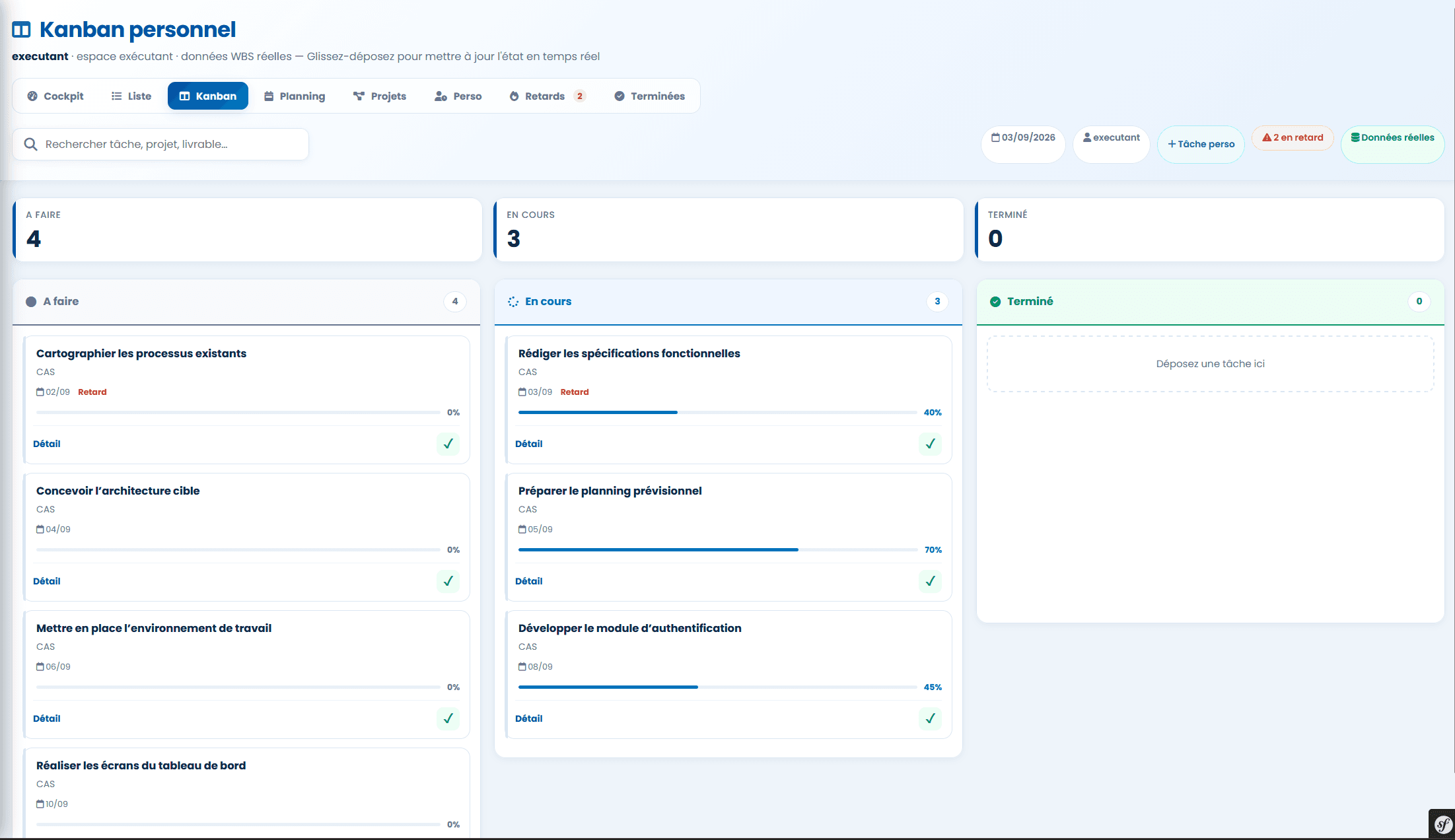Click the 0% progress bar on Cartographier les processus
This screenshot has width=1455, height=840.
click(x=238, y=412)
